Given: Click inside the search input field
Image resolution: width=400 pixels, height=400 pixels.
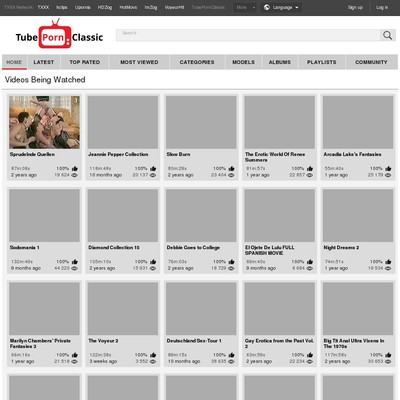Looking at the screenshot, I should coord(248,35).
